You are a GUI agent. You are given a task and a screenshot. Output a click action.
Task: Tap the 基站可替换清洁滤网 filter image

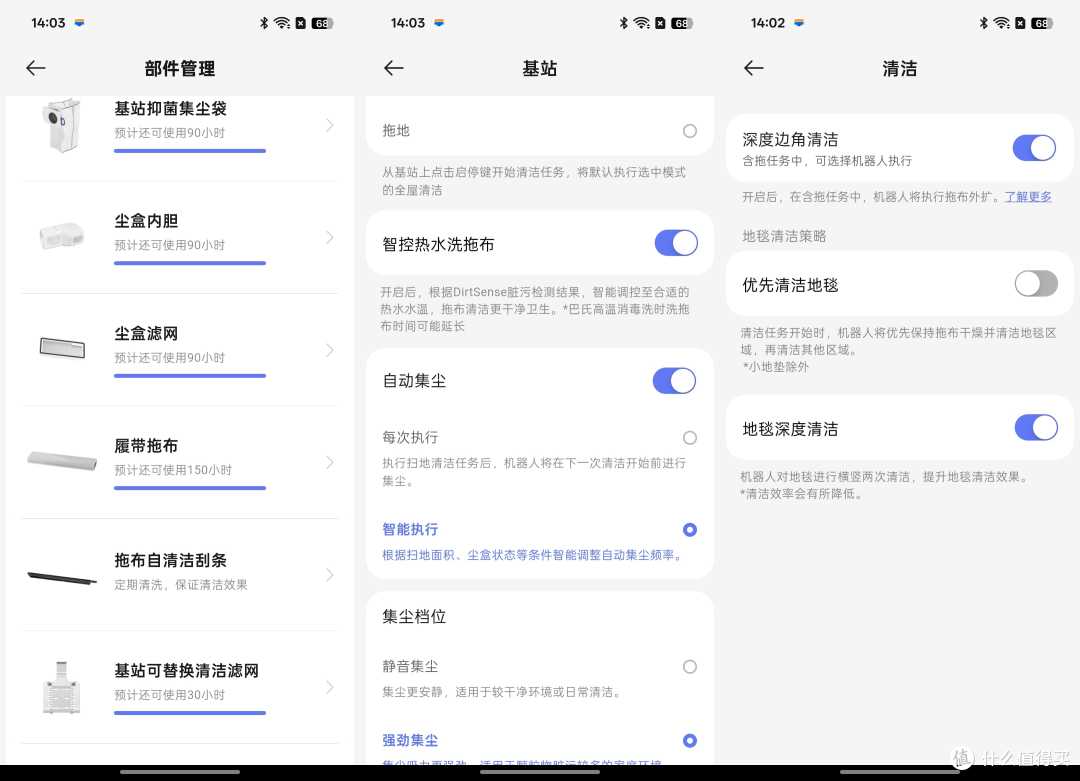pyautogui.click(x=61, y=687)
